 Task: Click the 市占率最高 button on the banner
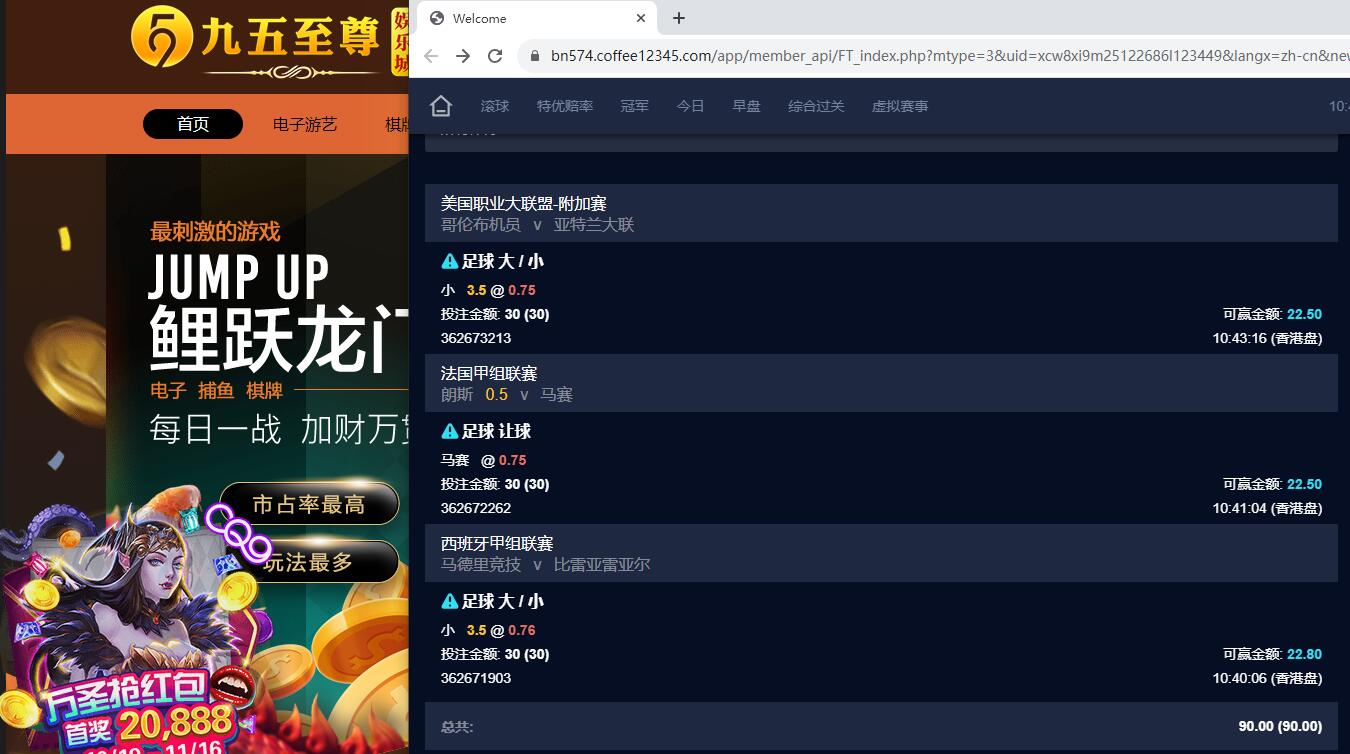309,504
